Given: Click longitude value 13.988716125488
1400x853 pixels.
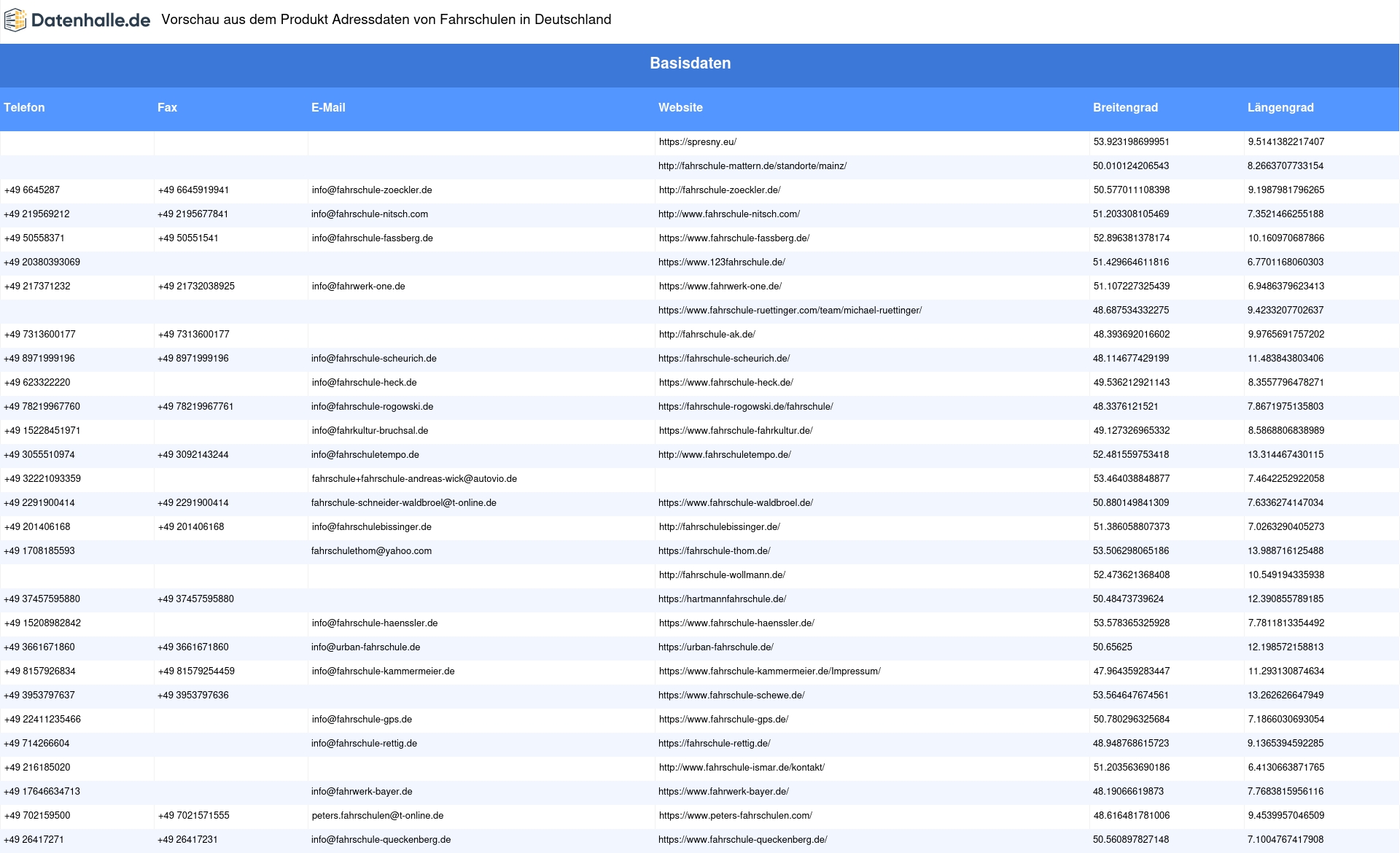Looking at the screenshot, I should tap(1286, 551).
